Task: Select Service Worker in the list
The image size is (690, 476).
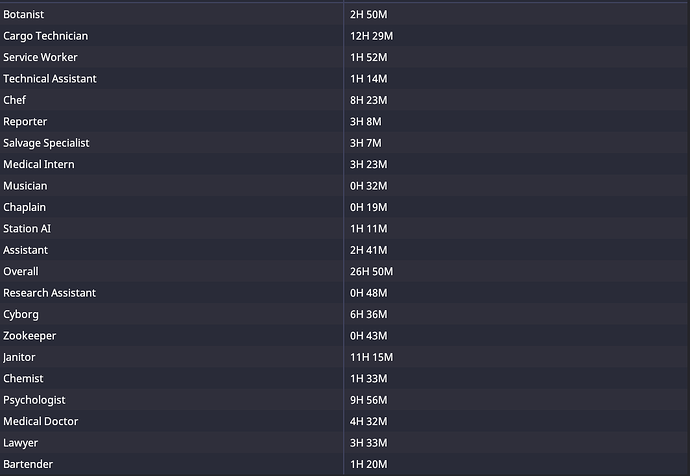Action: pyautogui.click(x=40, y=57)
